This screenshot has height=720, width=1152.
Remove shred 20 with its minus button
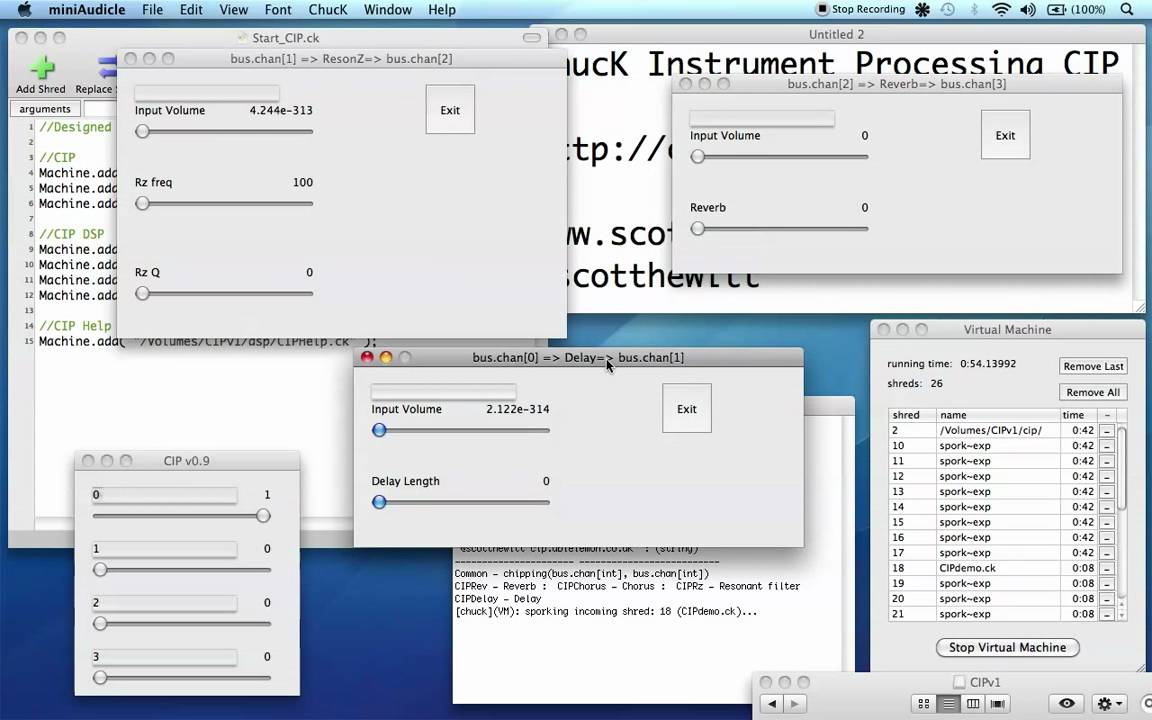(x=1106, y=599)
